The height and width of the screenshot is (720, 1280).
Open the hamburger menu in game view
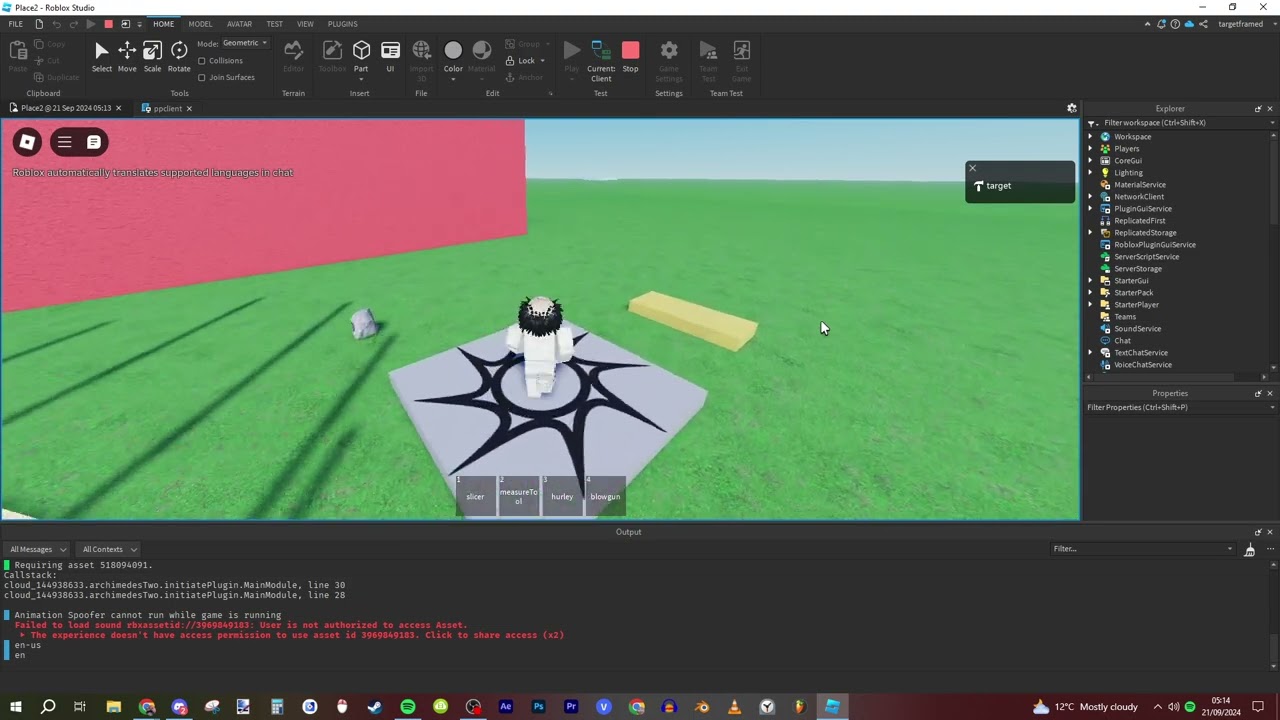pyautogui.click(x=64, y=142)
